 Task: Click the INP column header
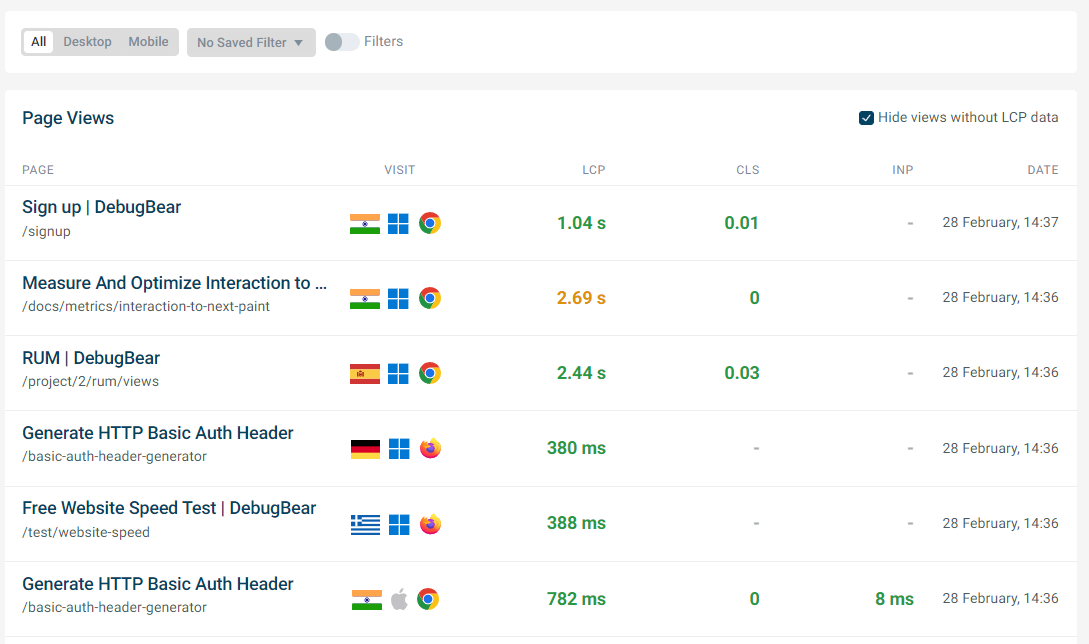[903, 170]
